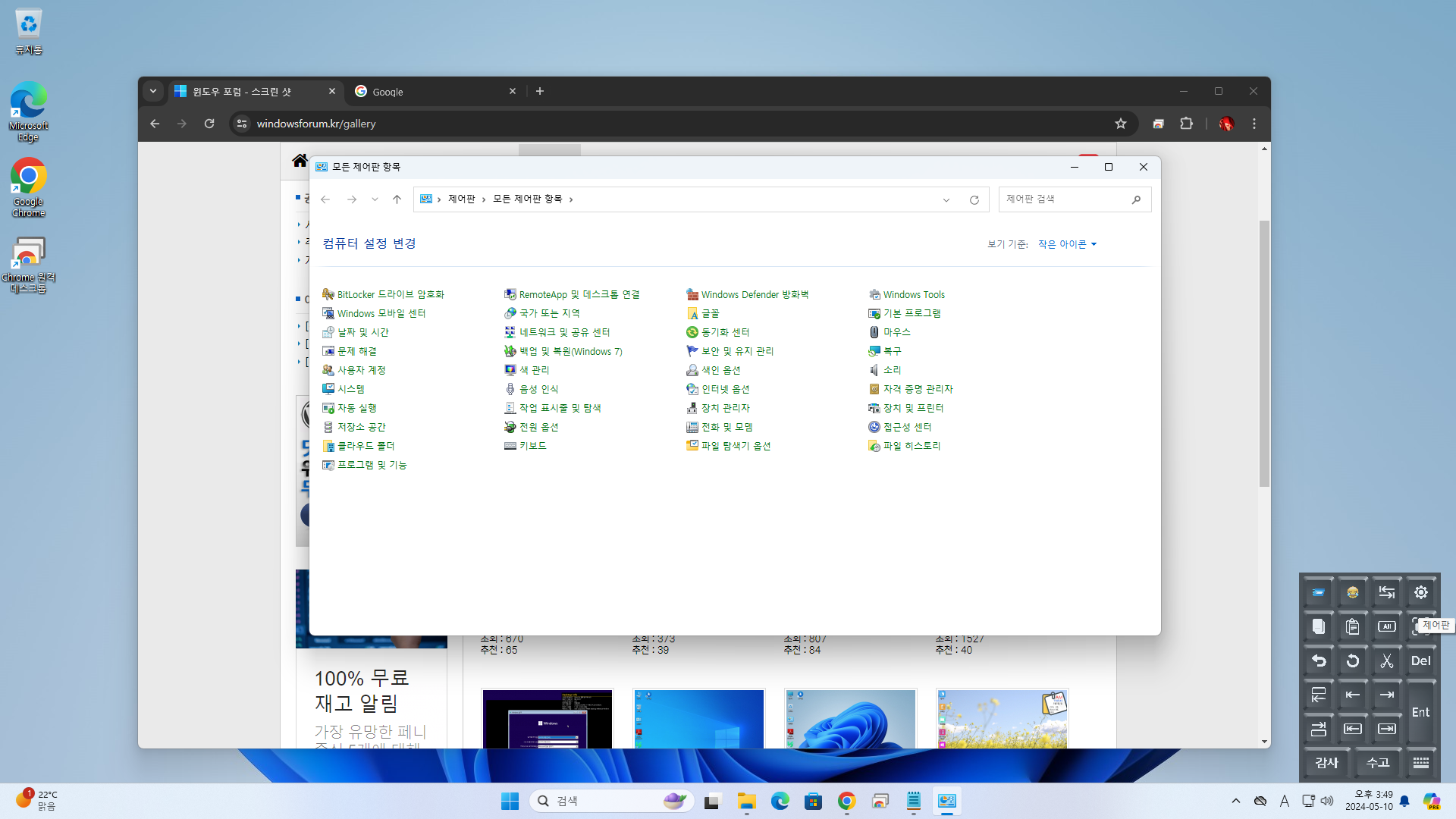Click the scissors cut key
This screenshot has width=1456, height=819.
tap(1387, 661)
